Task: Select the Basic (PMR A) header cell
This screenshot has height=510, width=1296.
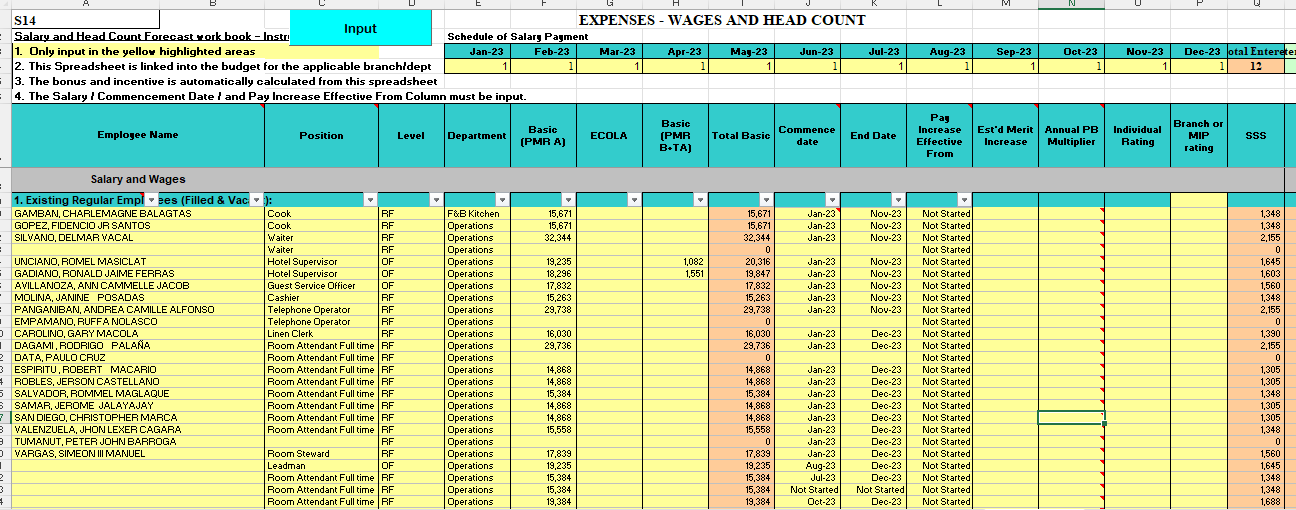Action: [543, 135]
